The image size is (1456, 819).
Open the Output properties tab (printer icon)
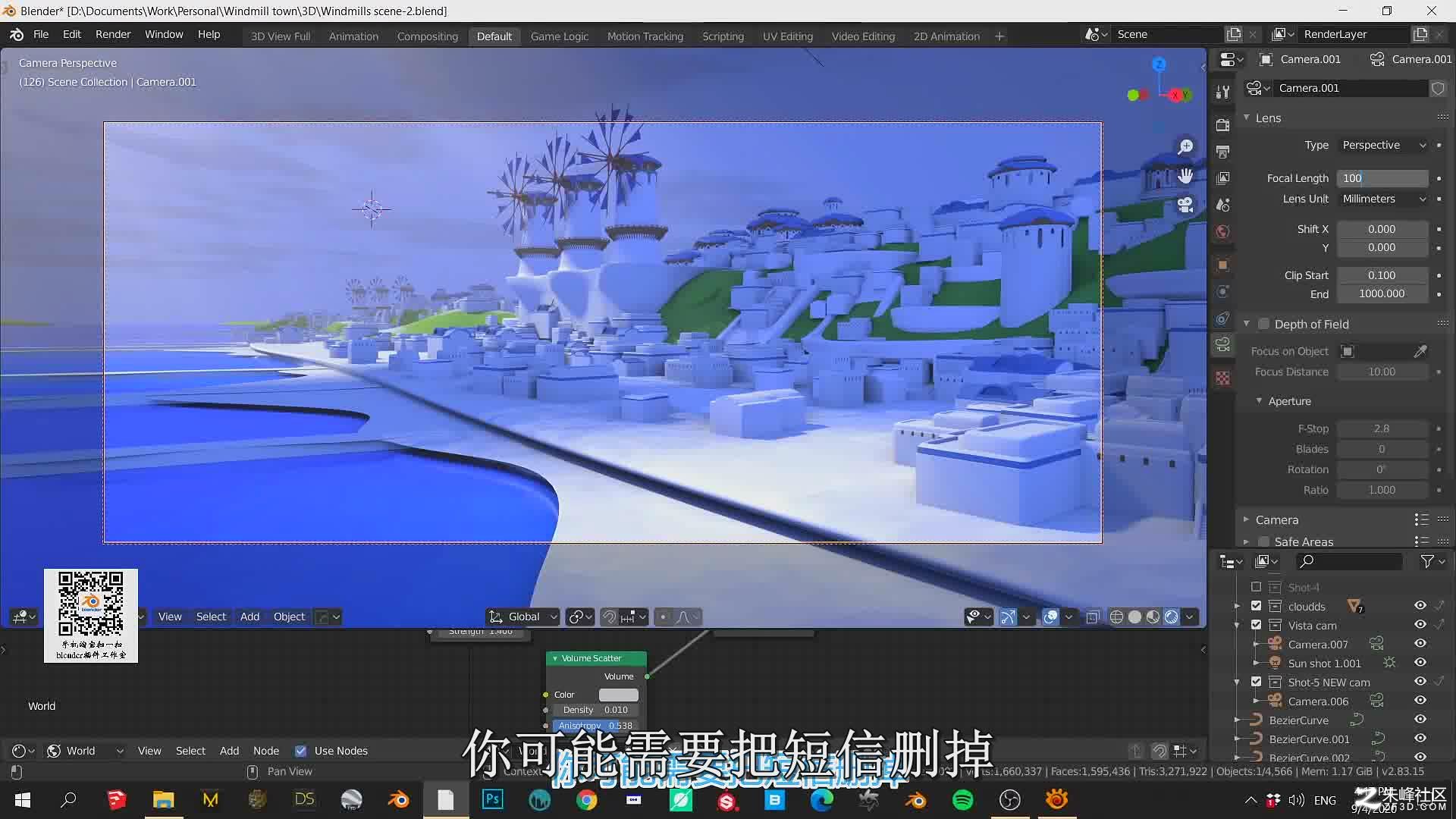pos(1222,152)
